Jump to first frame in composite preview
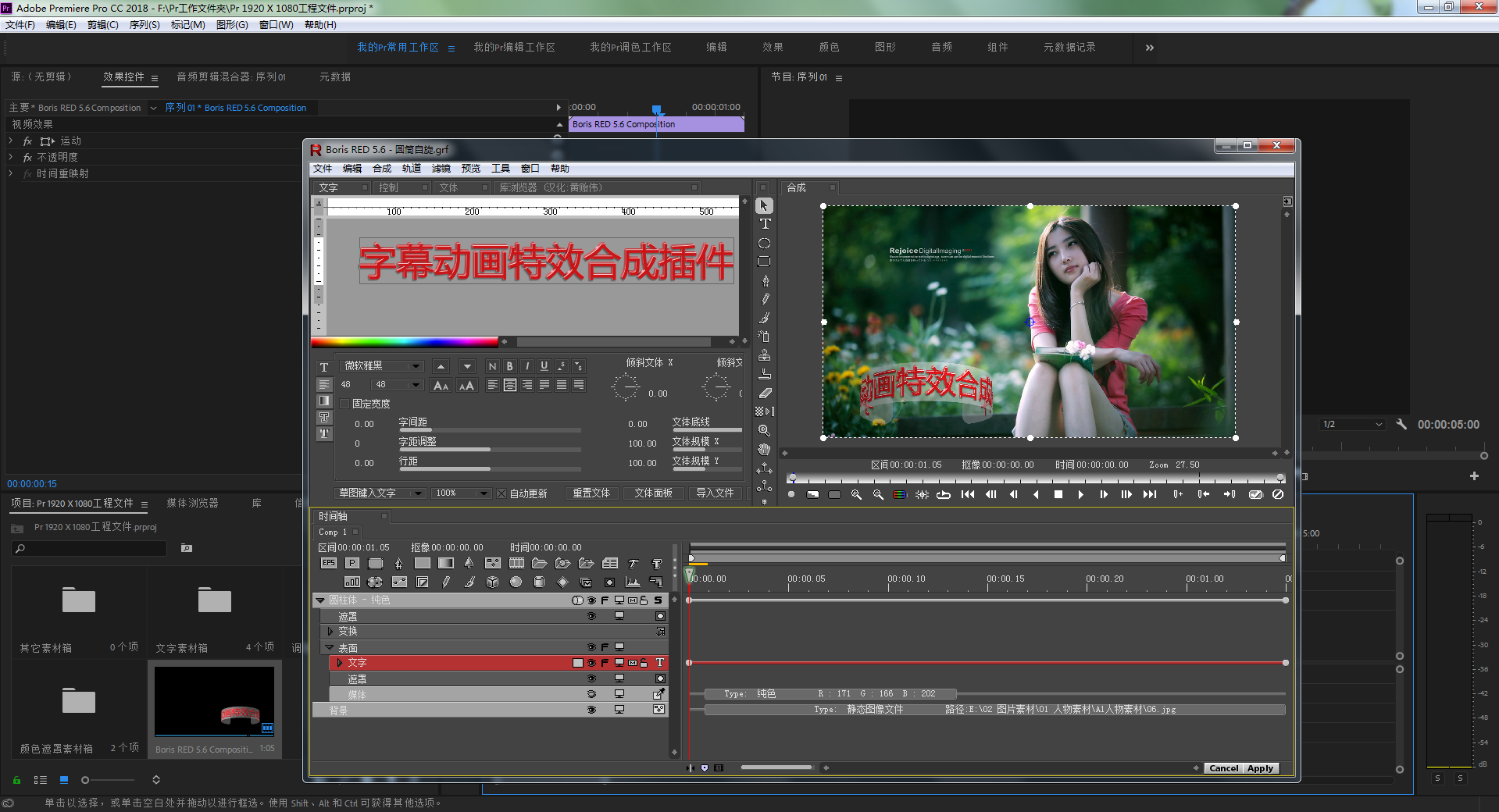1499x812 pixels. (x=968, y=494)
